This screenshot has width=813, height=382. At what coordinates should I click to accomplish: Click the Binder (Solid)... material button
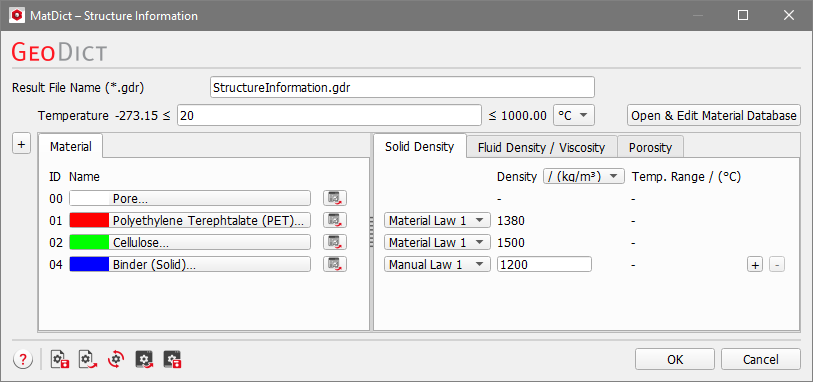pyautogui.click(x=190, y=264)
